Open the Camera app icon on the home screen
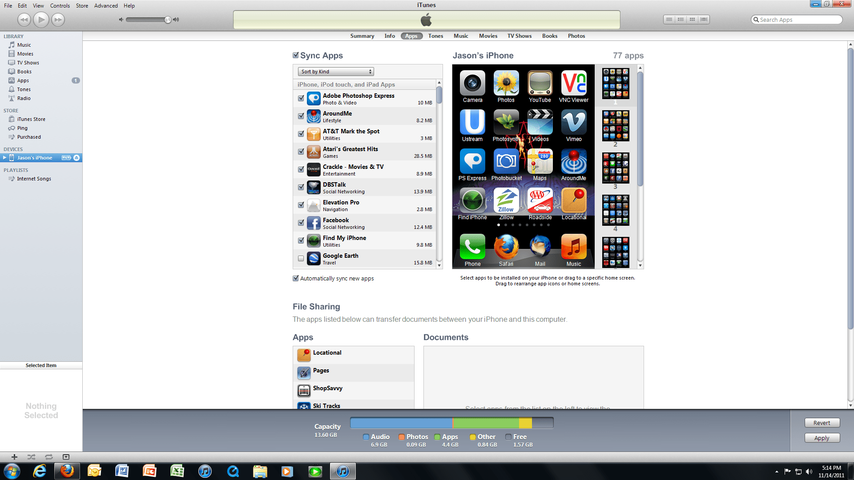 pos(472,83)
